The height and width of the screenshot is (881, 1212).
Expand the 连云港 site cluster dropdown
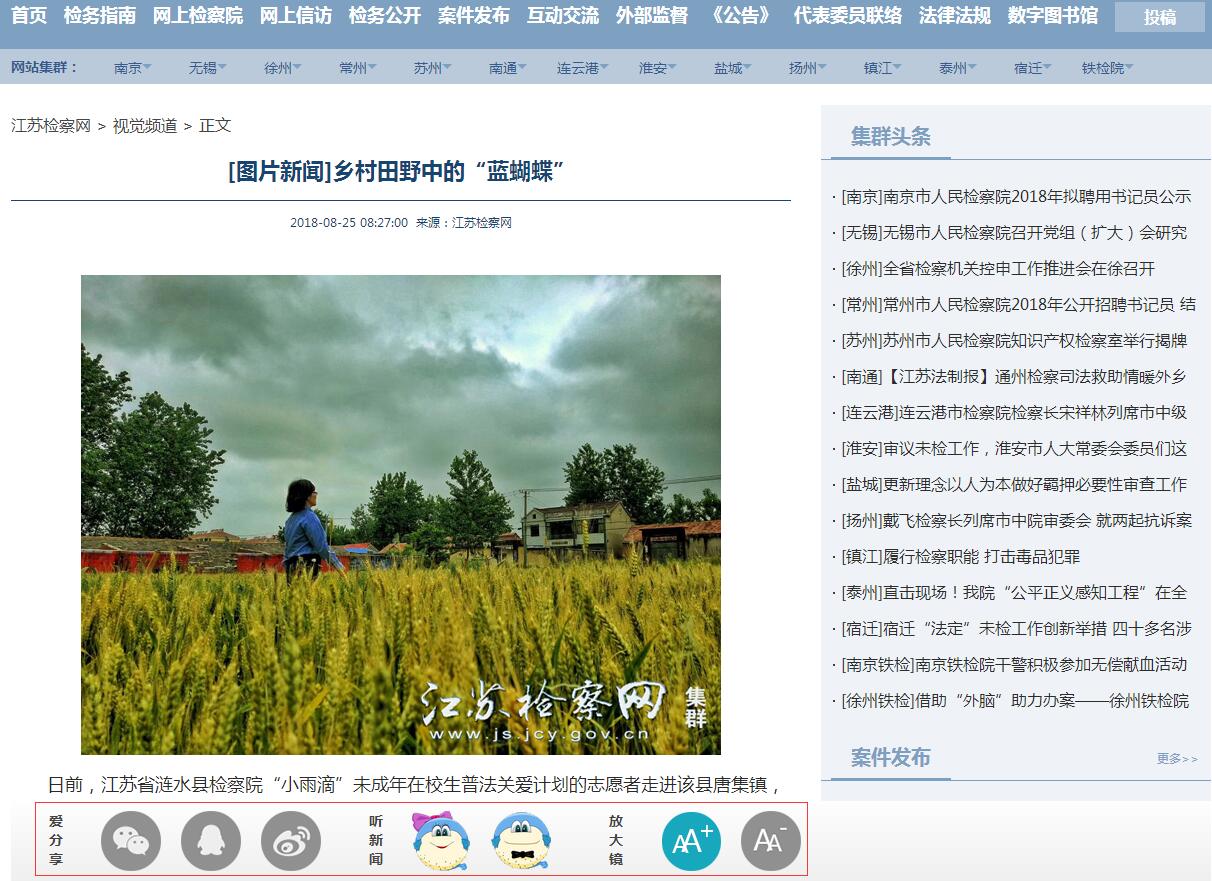[583, 68]
